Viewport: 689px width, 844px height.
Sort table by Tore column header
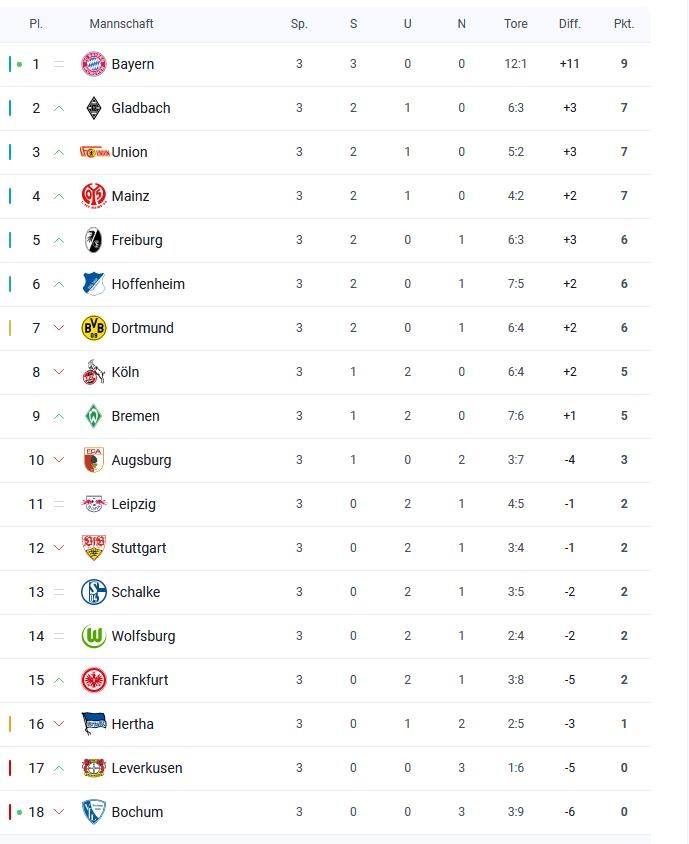(516, 24)
